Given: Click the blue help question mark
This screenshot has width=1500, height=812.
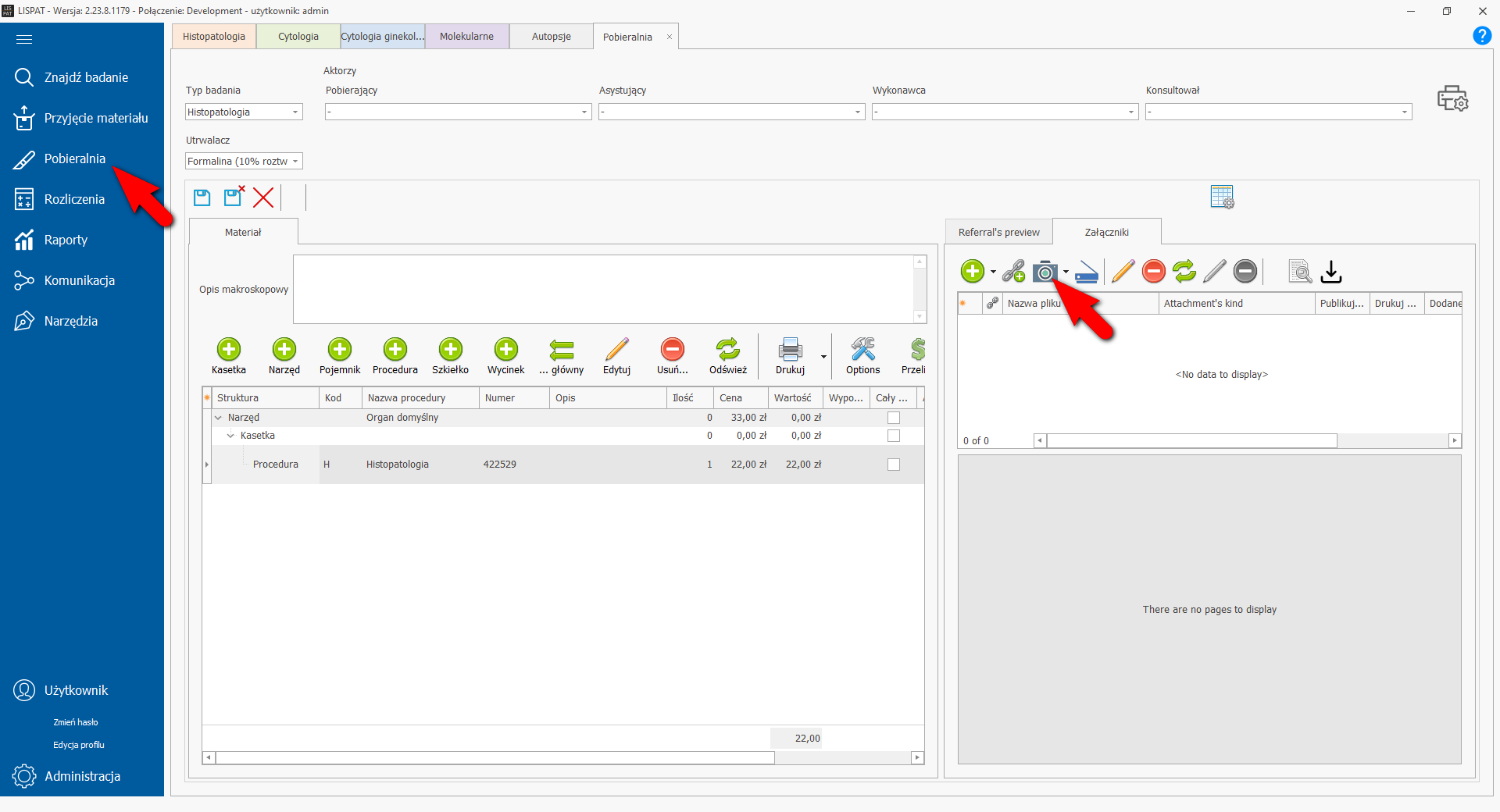Looking at the screenshot, I should pyautogui.click(x=1481, y=36).
